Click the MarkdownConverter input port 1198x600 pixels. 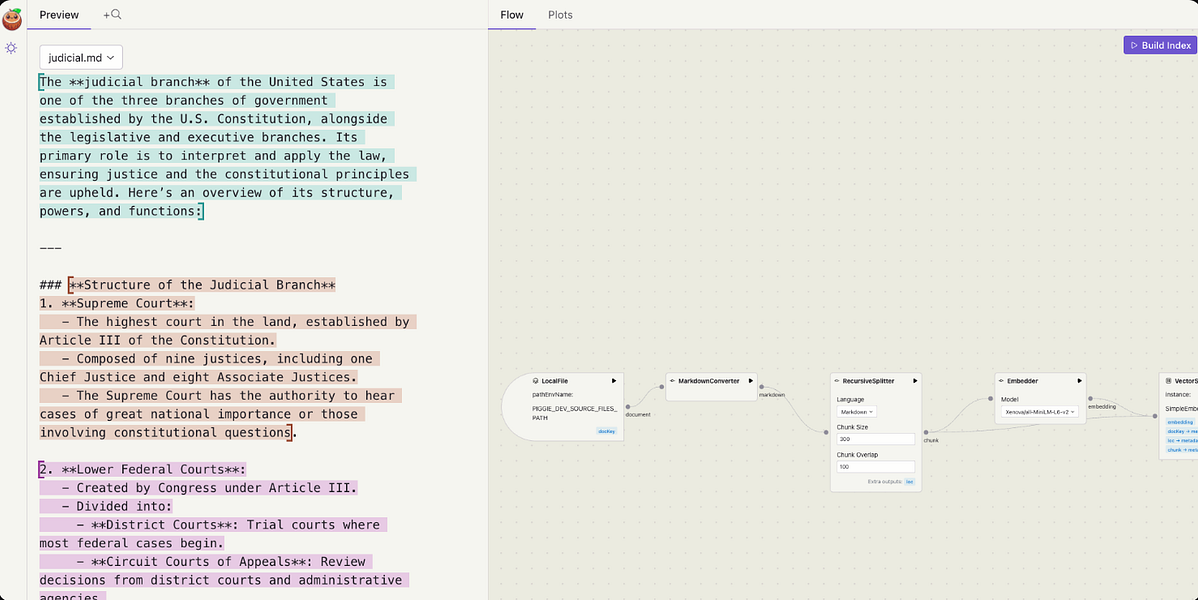663,388
